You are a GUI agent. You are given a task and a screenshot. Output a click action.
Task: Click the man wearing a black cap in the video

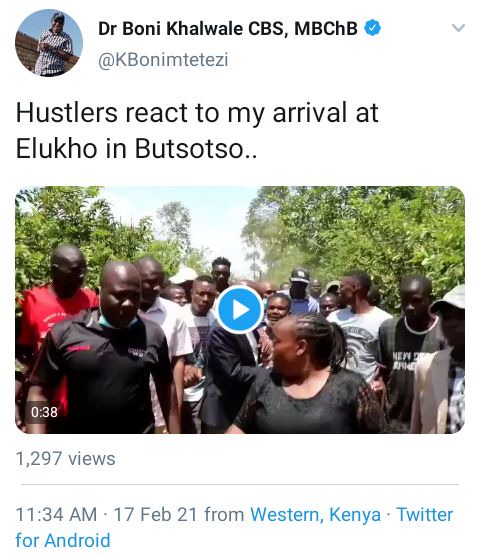(300, 290)
